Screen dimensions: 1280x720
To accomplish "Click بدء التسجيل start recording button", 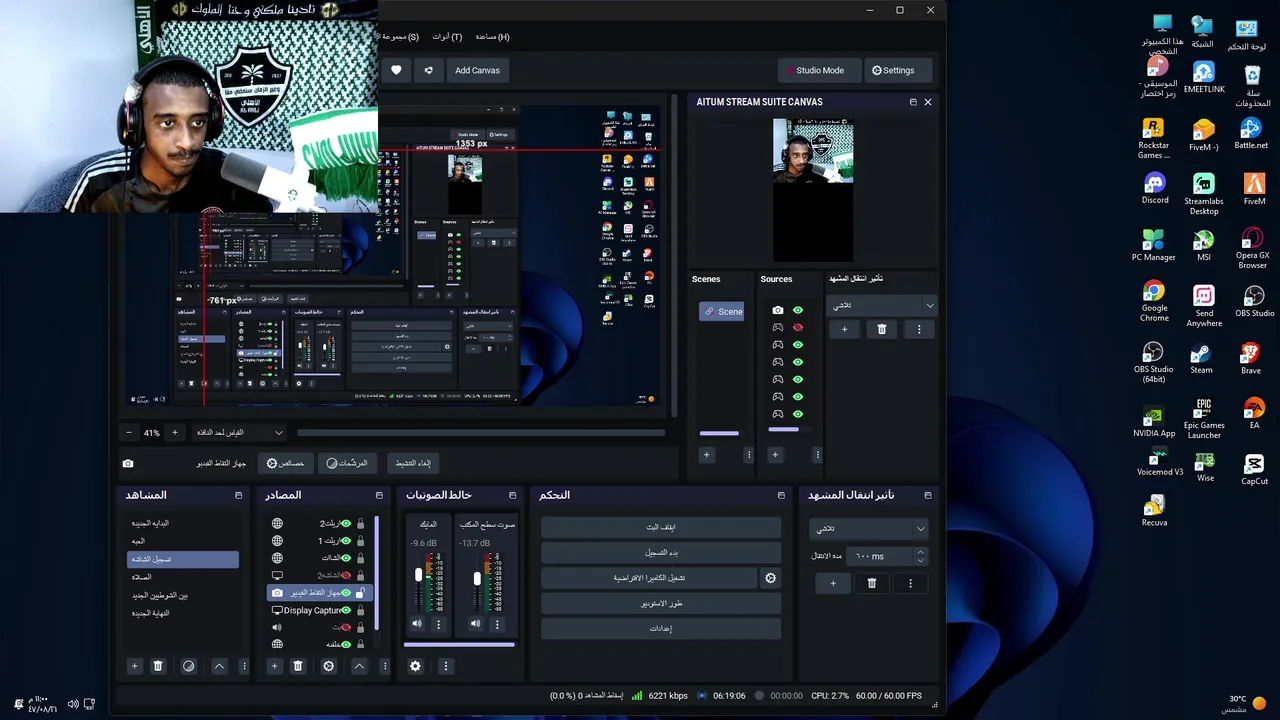I will click(x=661, y=552).
